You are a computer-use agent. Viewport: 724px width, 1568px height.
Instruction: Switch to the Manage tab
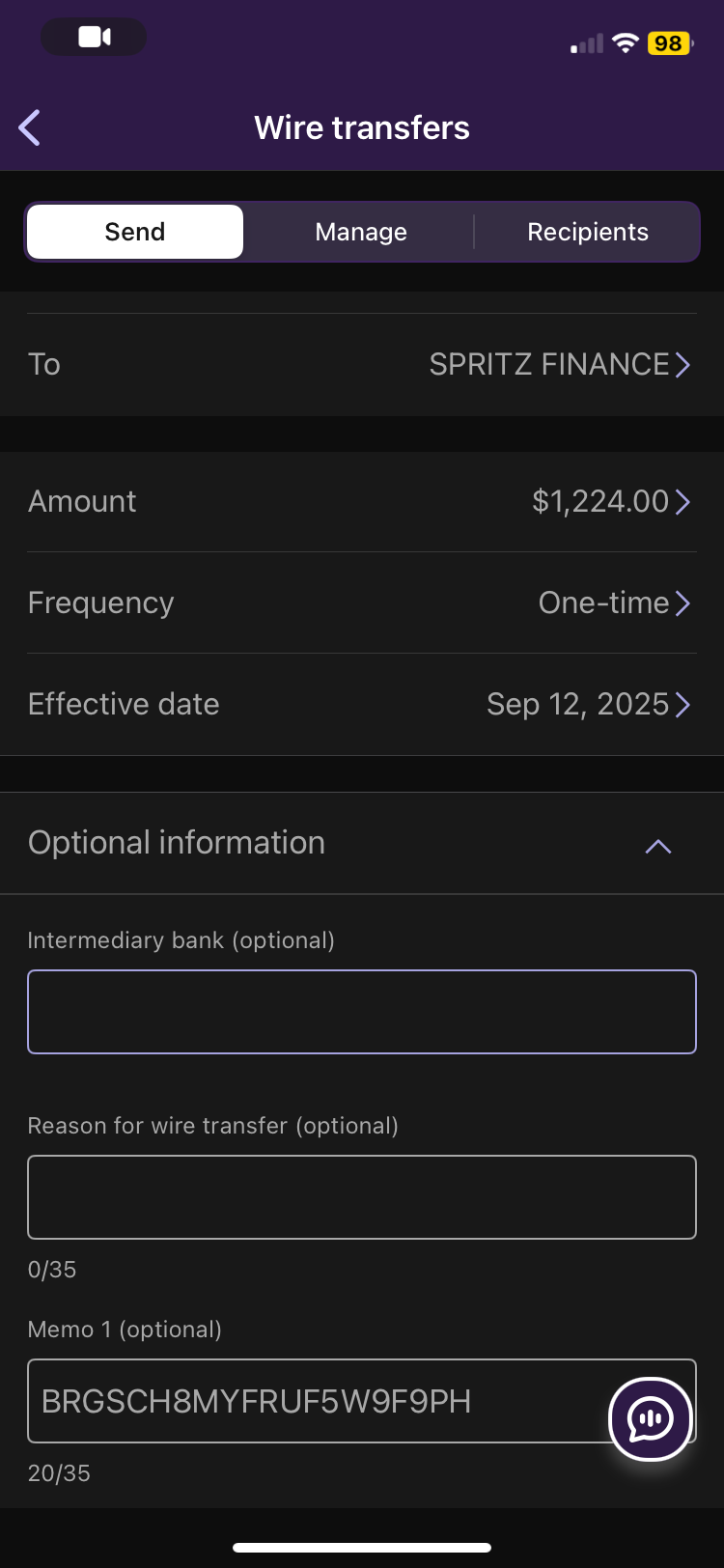pyautogui.click(x=361, y=232)
